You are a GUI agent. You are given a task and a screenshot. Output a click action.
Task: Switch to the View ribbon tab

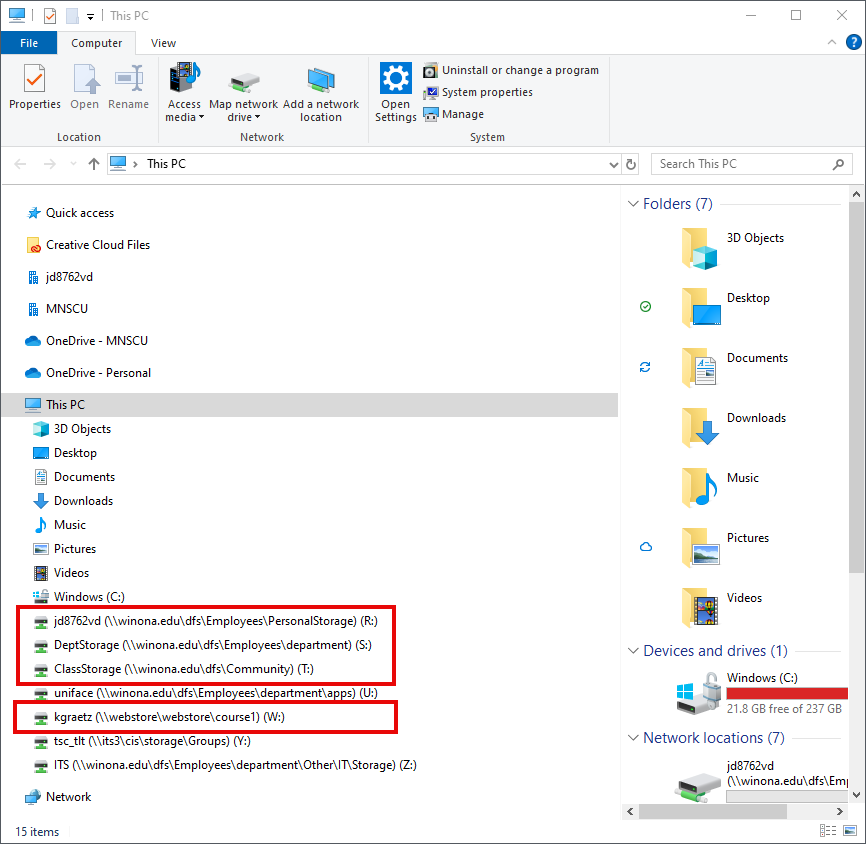[163, 43]
